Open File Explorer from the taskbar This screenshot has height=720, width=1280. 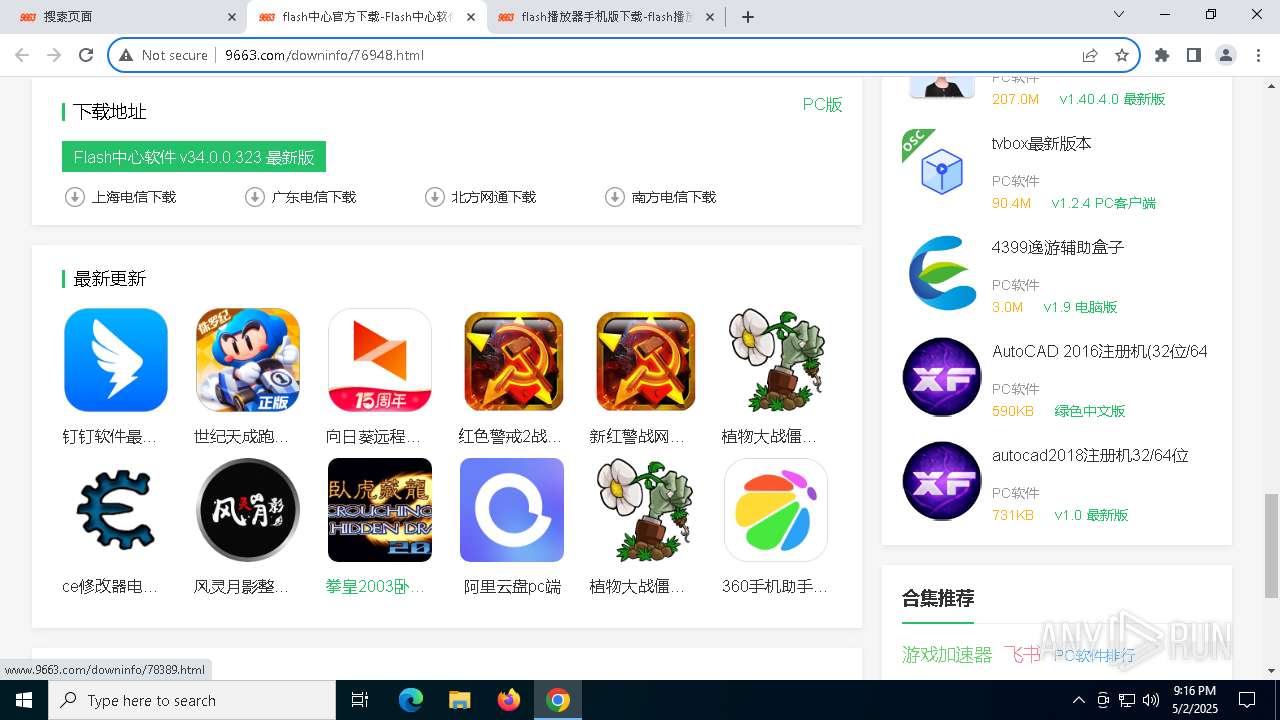(459, 700)
